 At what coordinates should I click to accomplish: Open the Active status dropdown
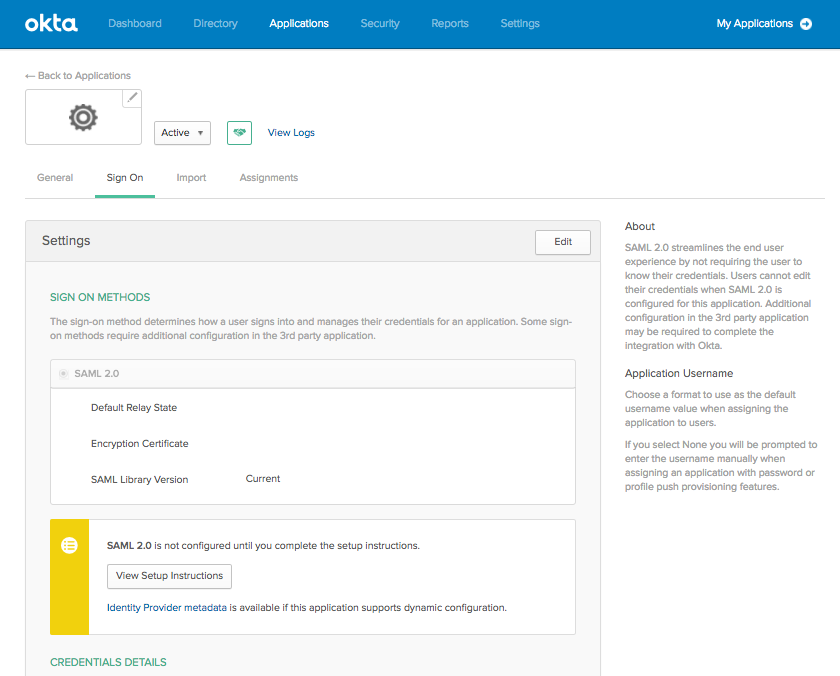[182, 132]
